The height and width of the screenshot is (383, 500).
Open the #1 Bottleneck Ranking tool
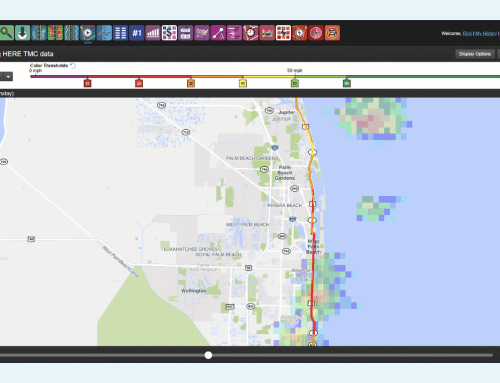[x=137, y=33]
